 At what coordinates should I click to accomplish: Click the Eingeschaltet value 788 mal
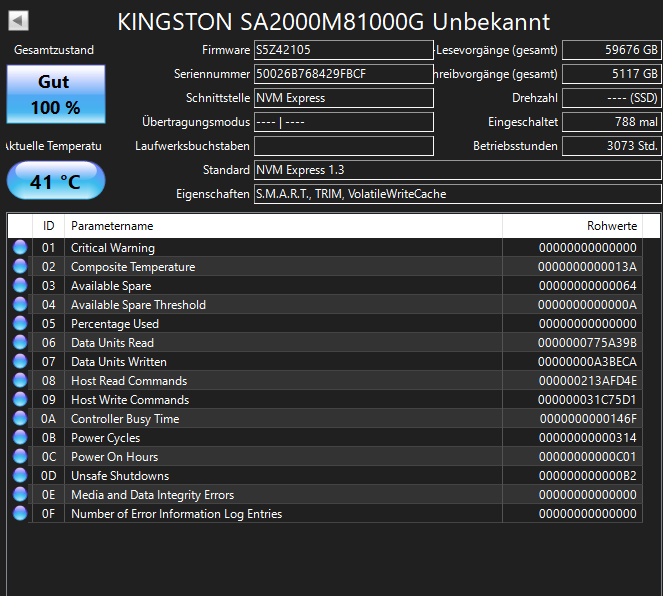pyautogui.click(x=611, y=122)
